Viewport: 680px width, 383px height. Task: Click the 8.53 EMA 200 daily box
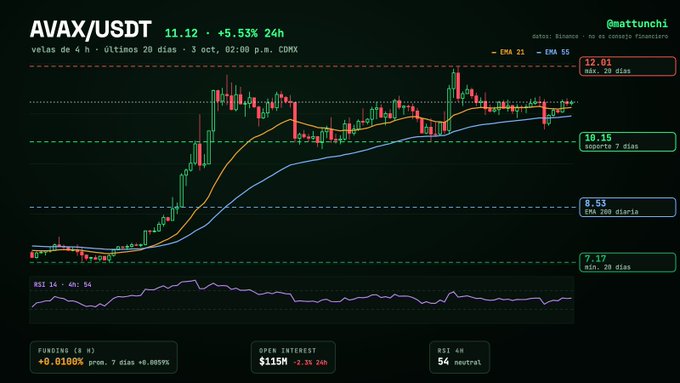coord(627,207)
